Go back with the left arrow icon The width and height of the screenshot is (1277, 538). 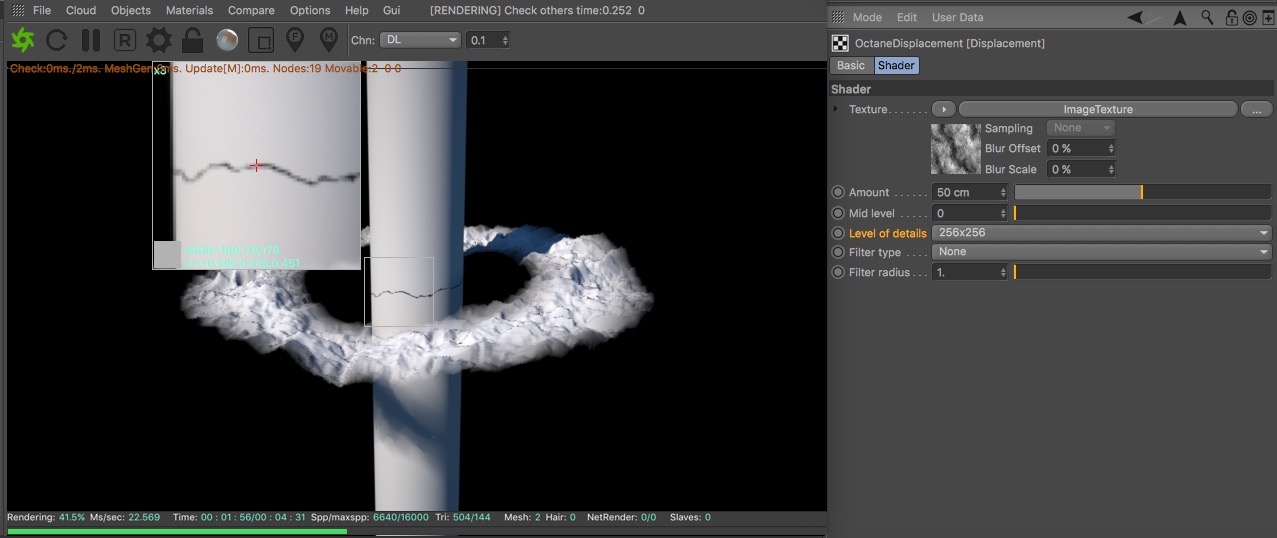[x=1135, y=17]
